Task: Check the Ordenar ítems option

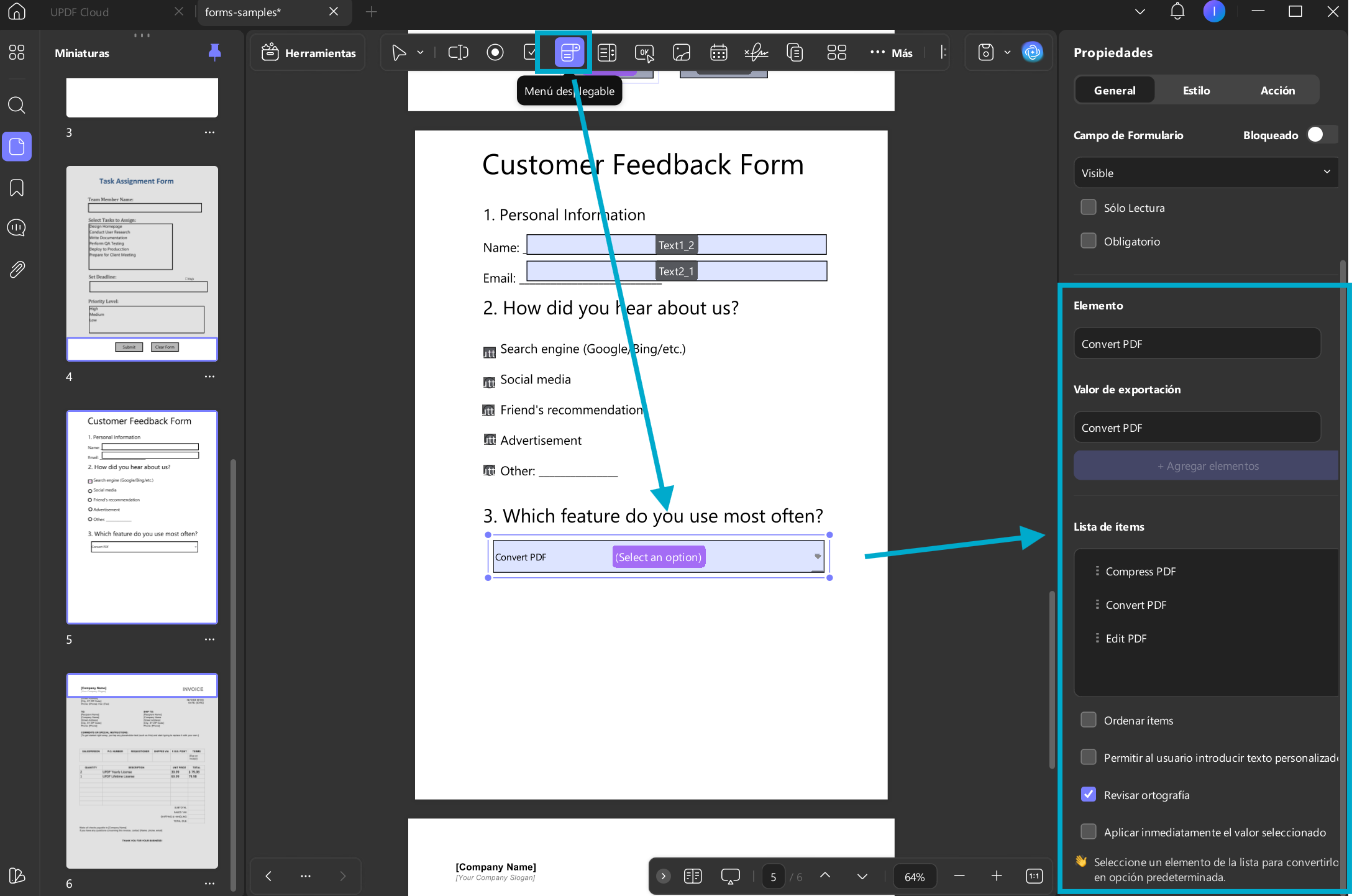Action: click(x=1089, y=720)
